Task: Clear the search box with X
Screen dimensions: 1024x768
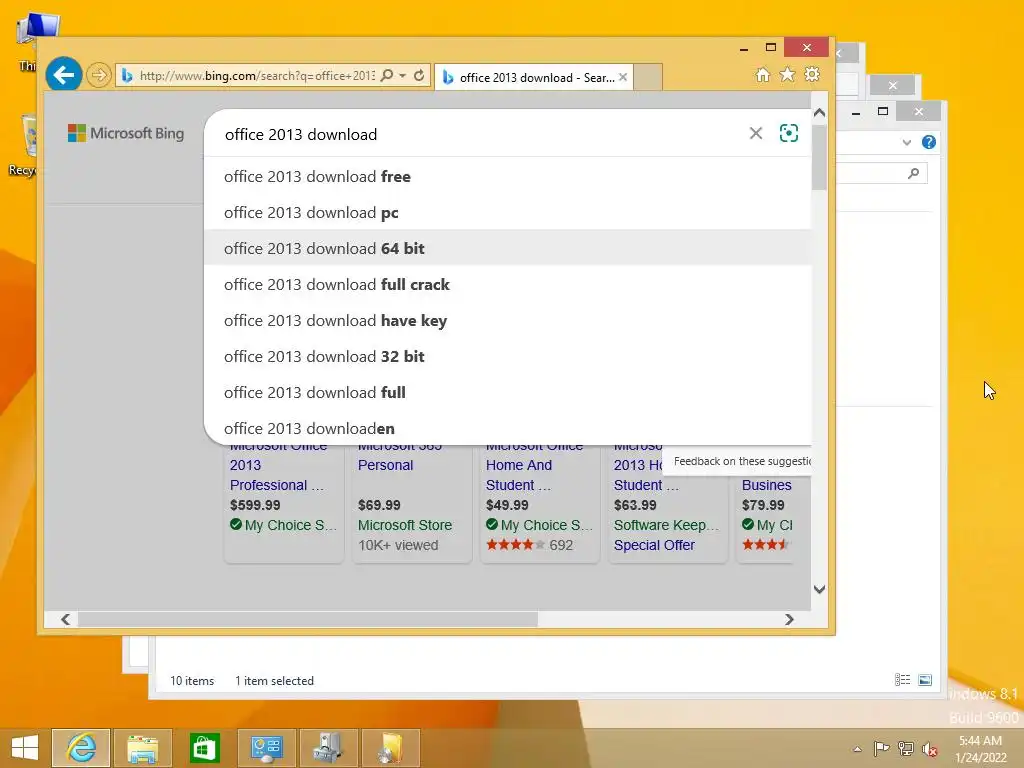Action: point(756,133)
